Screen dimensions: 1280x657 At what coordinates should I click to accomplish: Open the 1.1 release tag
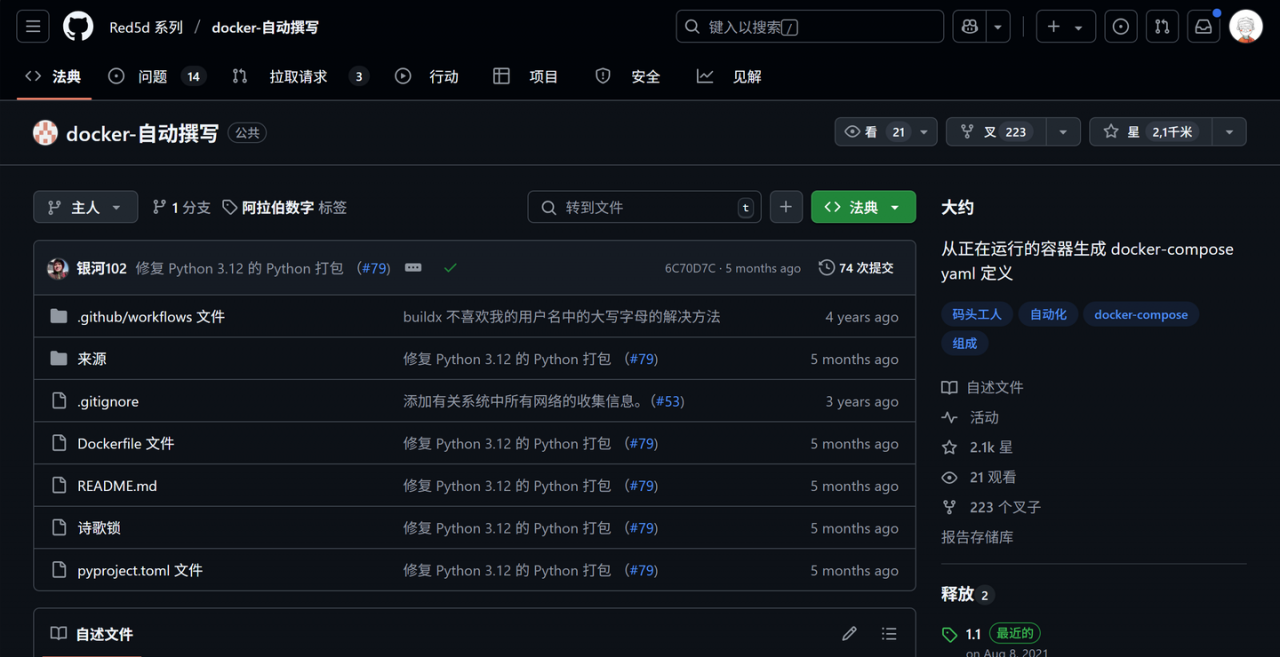pos(973,634)
